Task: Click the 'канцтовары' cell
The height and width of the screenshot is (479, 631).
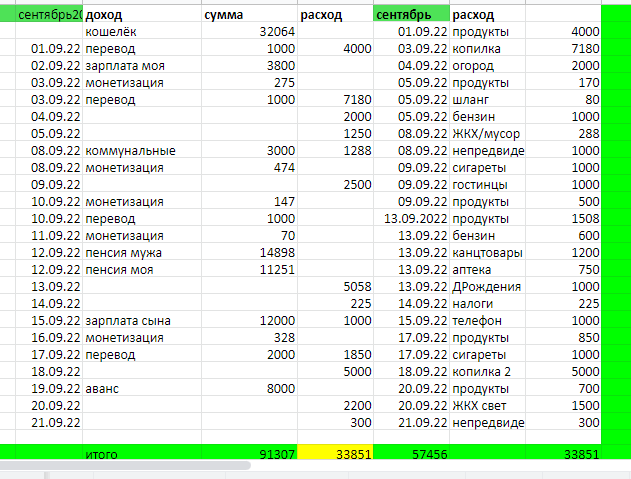Action: click(487, 253)
